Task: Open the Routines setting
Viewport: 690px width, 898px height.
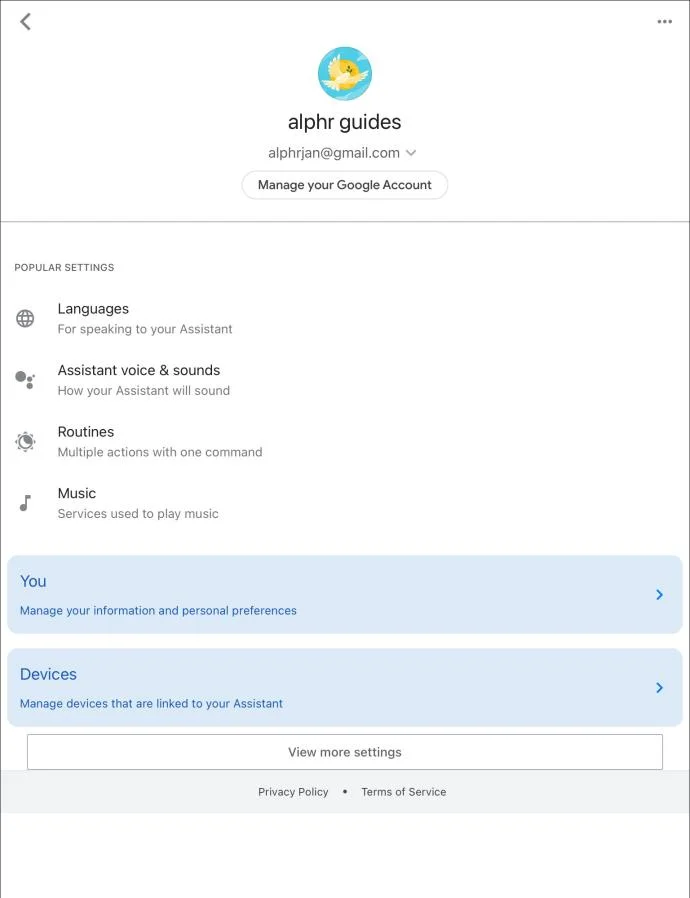Action: tap(345, 442)
